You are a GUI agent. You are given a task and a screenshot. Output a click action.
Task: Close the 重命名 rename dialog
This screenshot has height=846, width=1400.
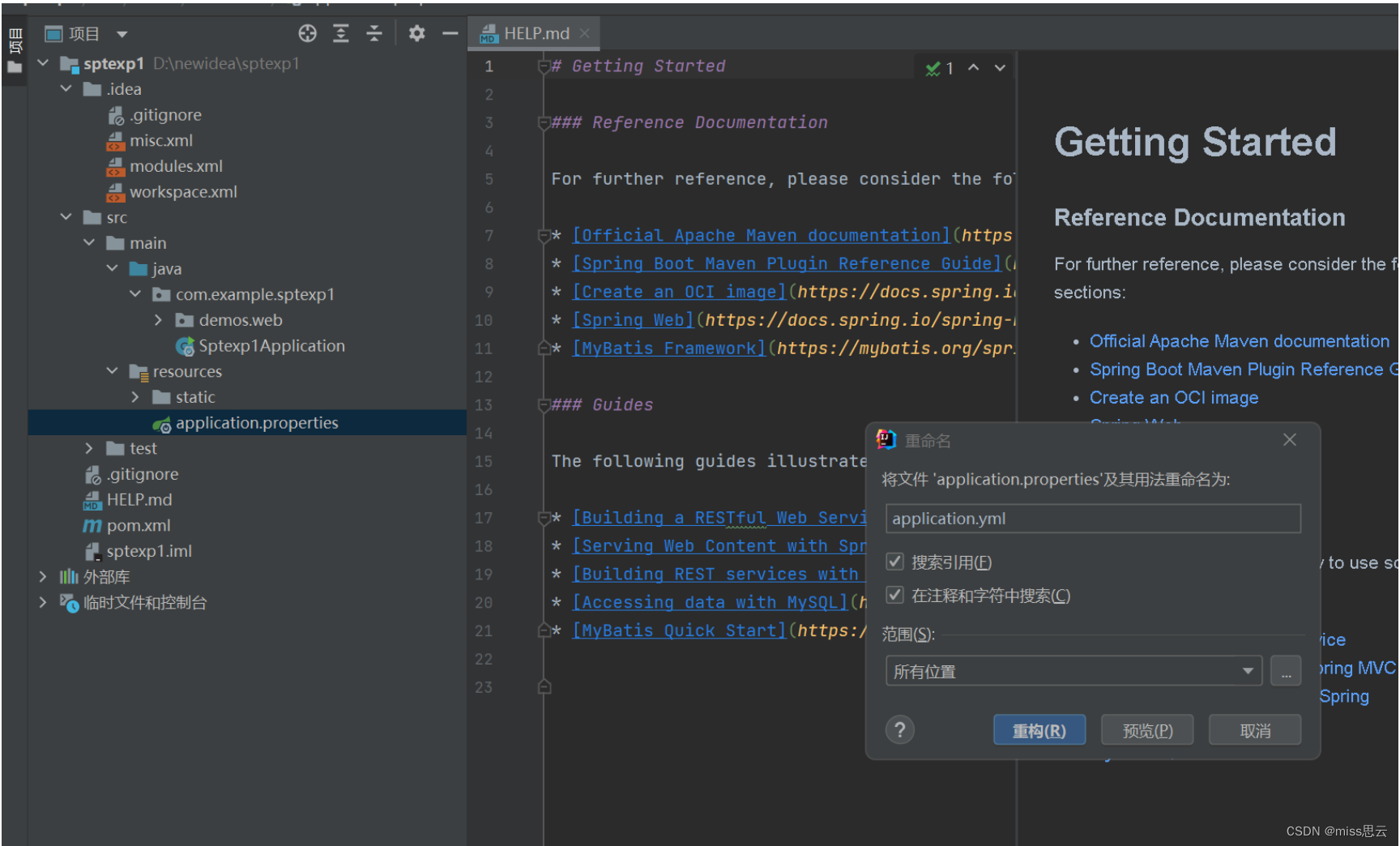coord(1290,439)
